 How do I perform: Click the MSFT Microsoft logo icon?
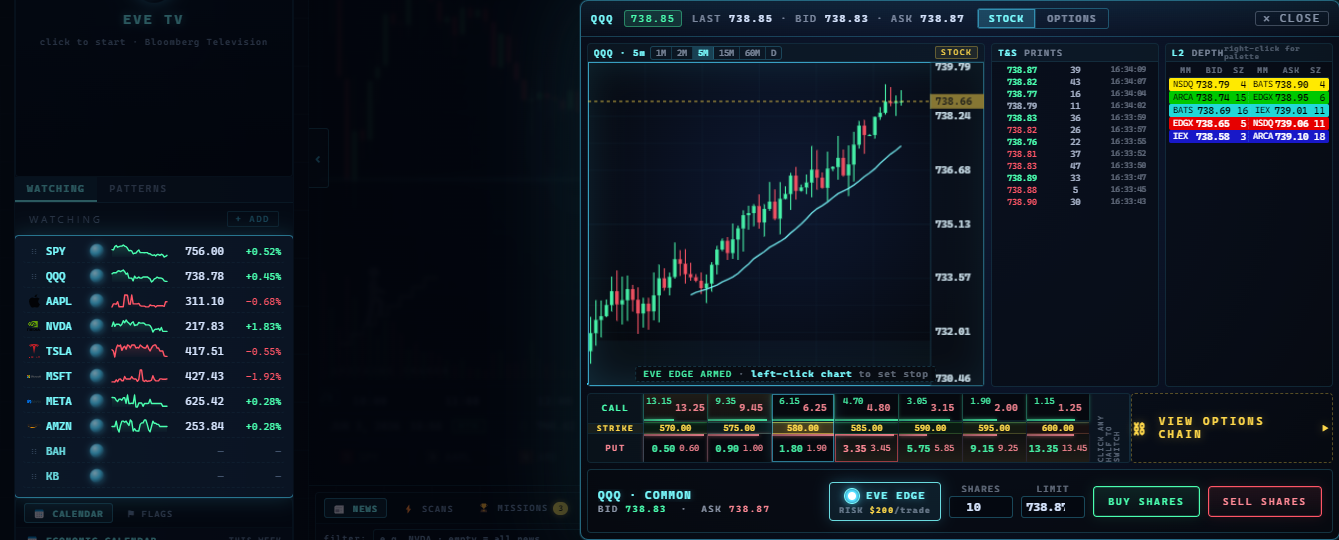pyautogui.click(x=34, y=376)
